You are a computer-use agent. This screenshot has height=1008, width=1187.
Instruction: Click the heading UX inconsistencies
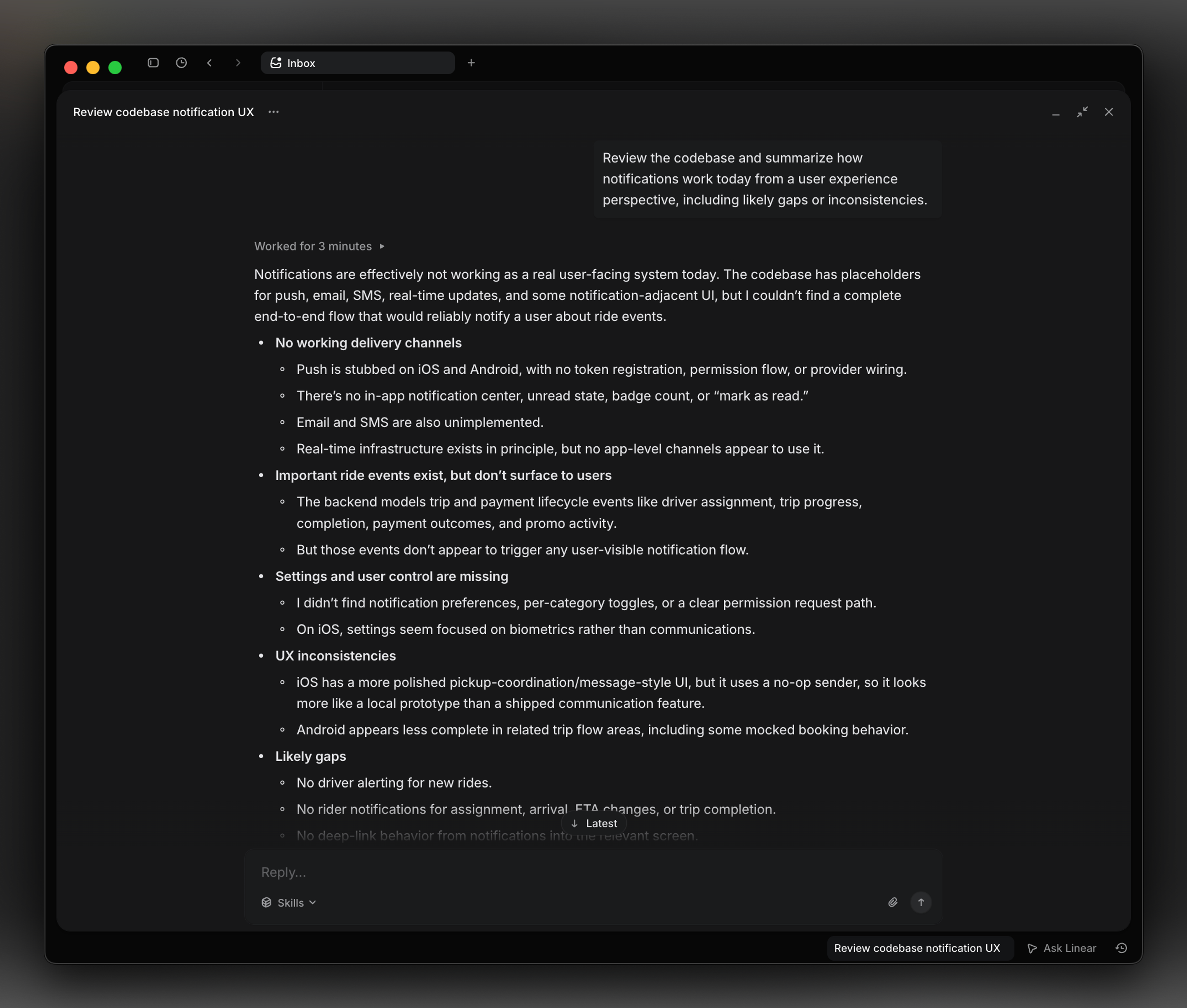(x=335, y=656)
